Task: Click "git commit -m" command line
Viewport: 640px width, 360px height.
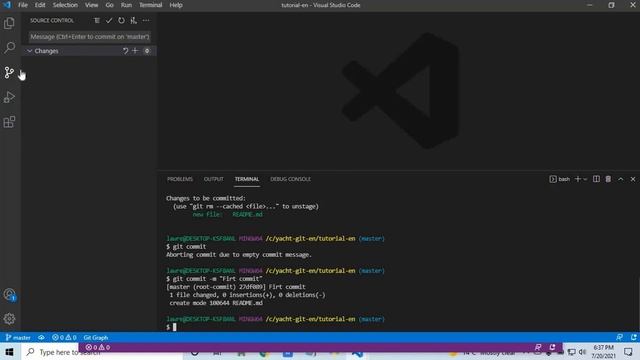Action: (214, 279)
